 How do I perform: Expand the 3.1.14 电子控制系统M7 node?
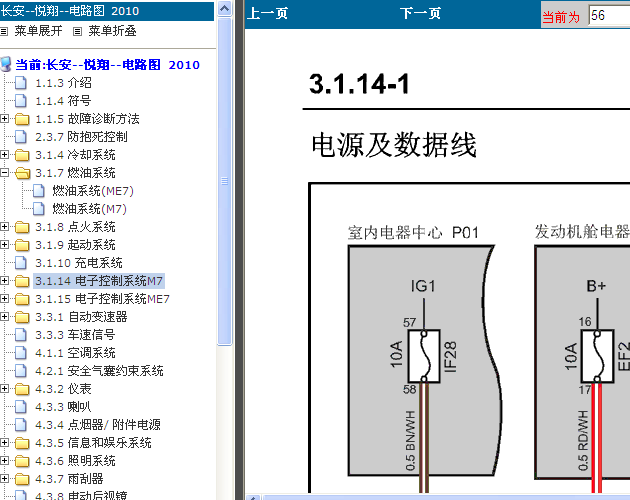click(x=4, y=281)
